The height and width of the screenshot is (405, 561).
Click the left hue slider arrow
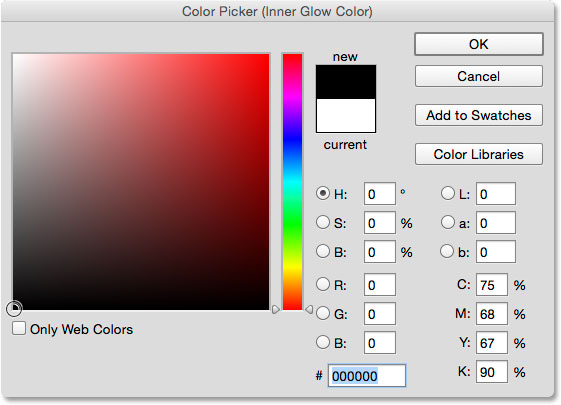coord(275,309)
